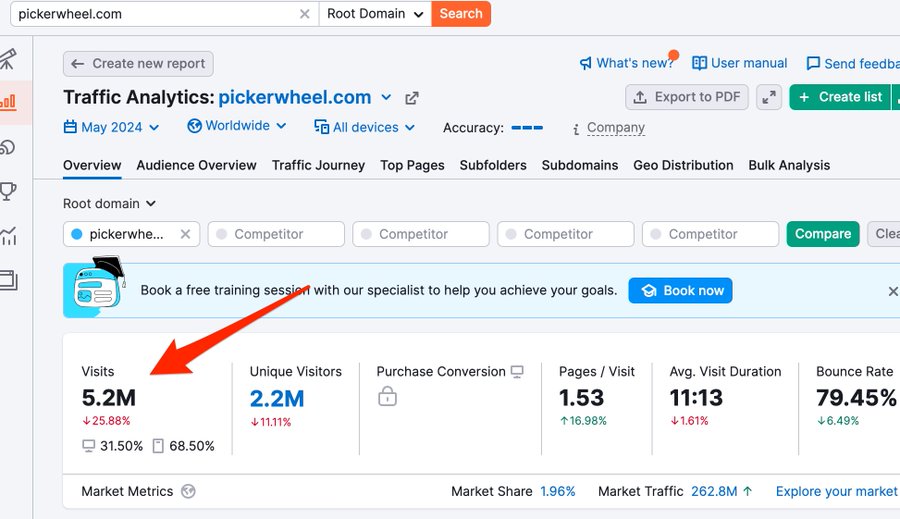Image resolution: width=900 pixels, height=519 pixels.
Task: Click the blue Book now button
Action: click(x=680, y=291)
